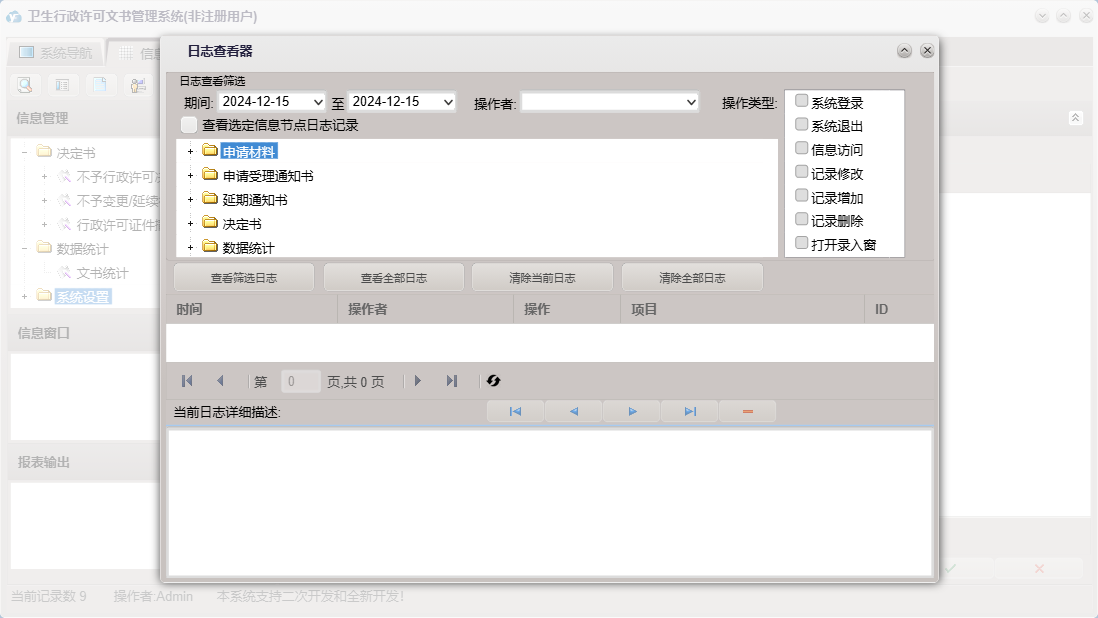
Task: Go to next page of log table
Action: (418, 381)
